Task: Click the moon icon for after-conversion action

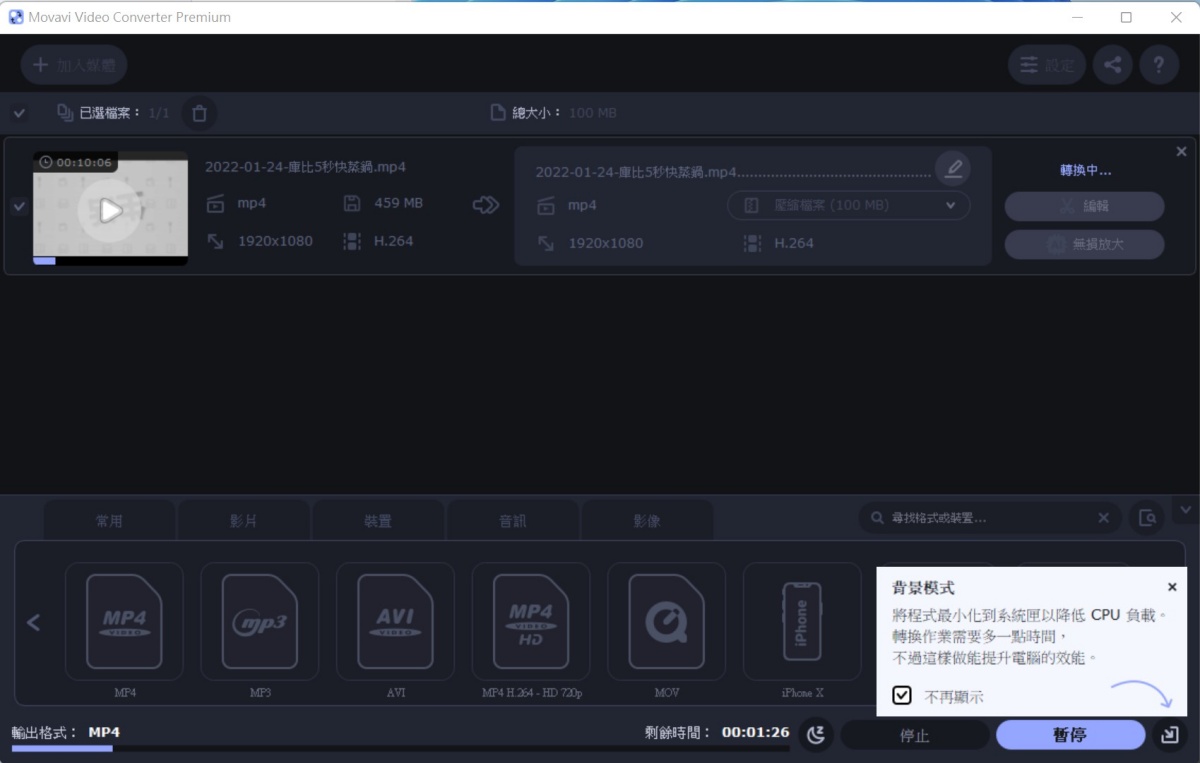Action: 816,735
